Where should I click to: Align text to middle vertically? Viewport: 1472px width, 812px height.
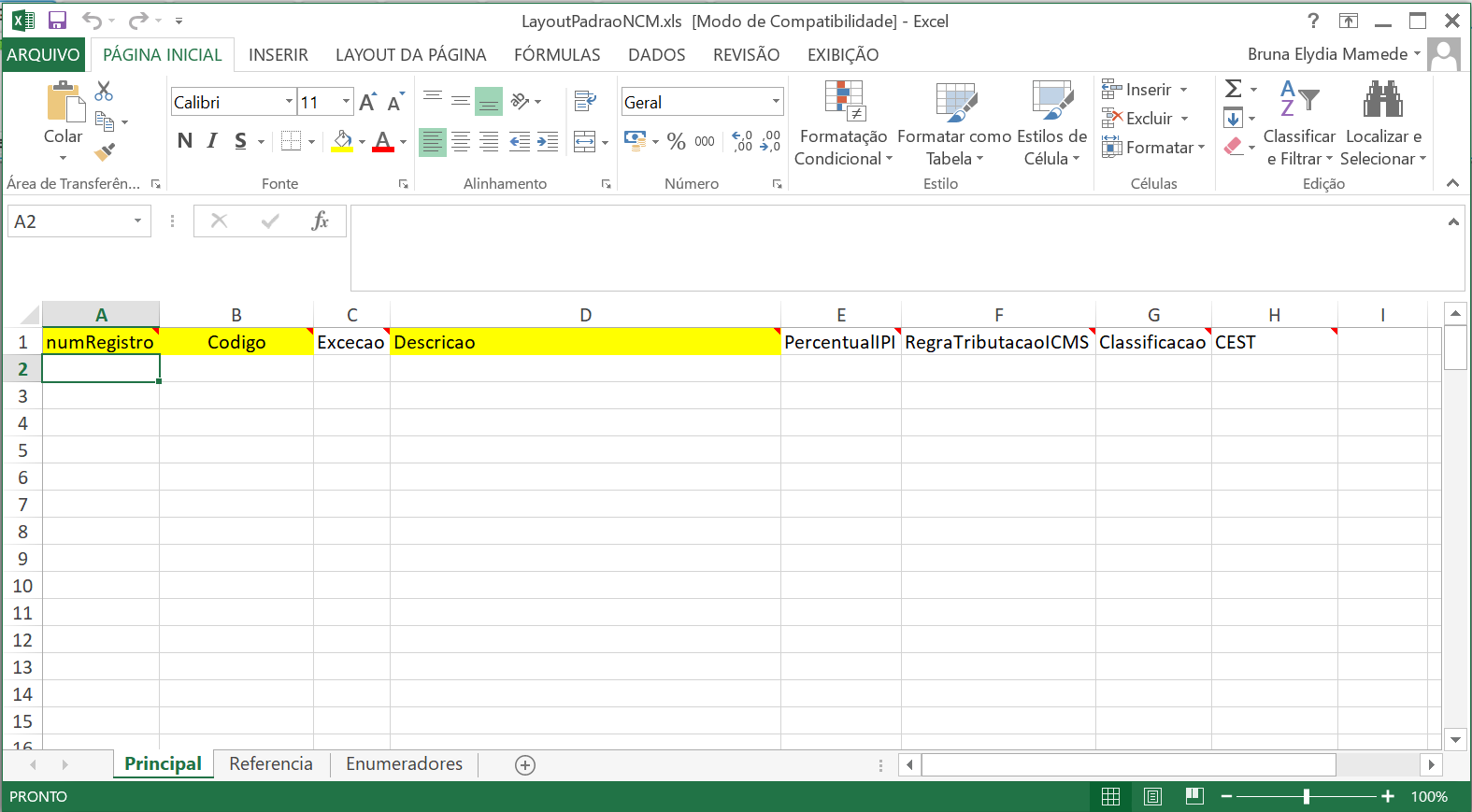[461, 100]
